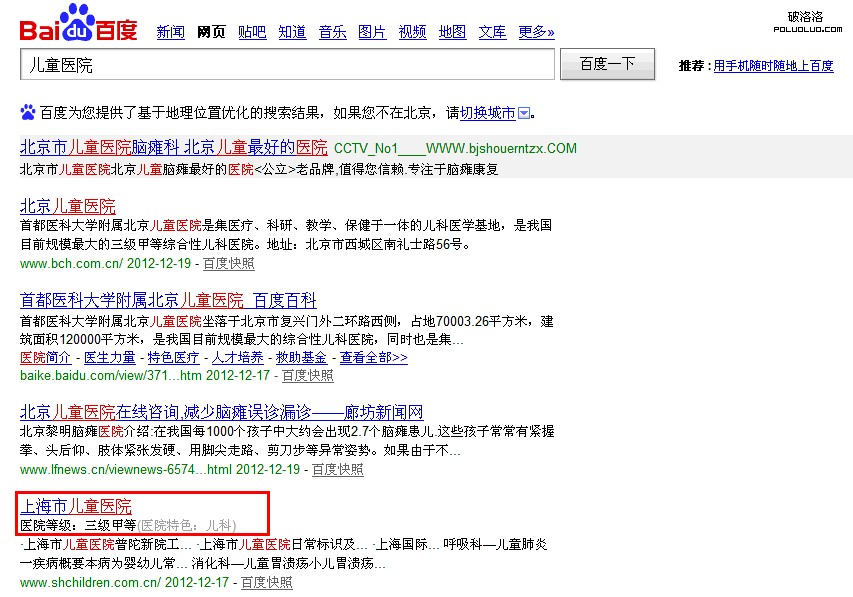Open ad result 北京市儿童医院脑瘫科
Viewport: 853px width, 597px height.
[x=174, y=147]
